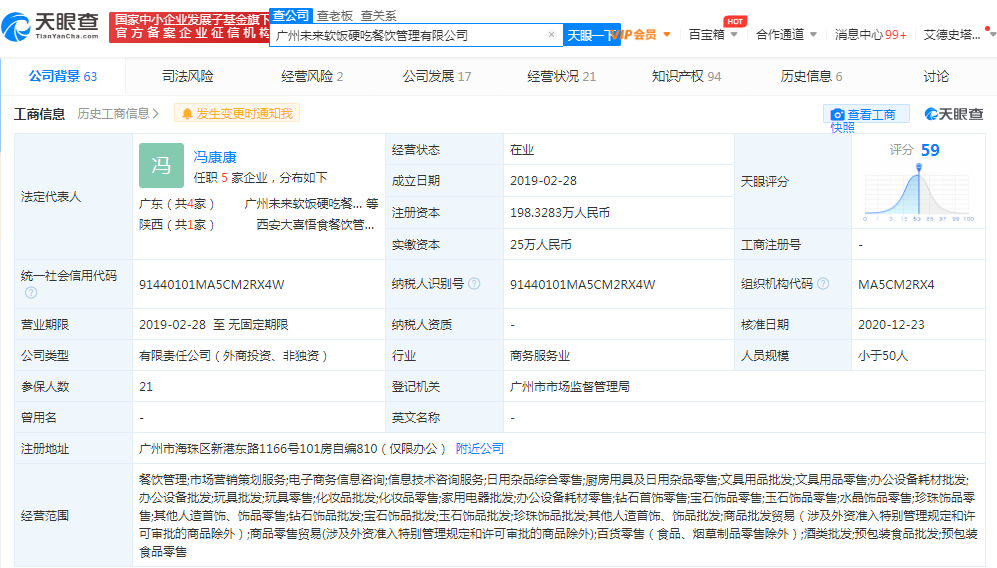Switch to the 讨论 tab
Viewport: 997px width, 568px height.
935,76
